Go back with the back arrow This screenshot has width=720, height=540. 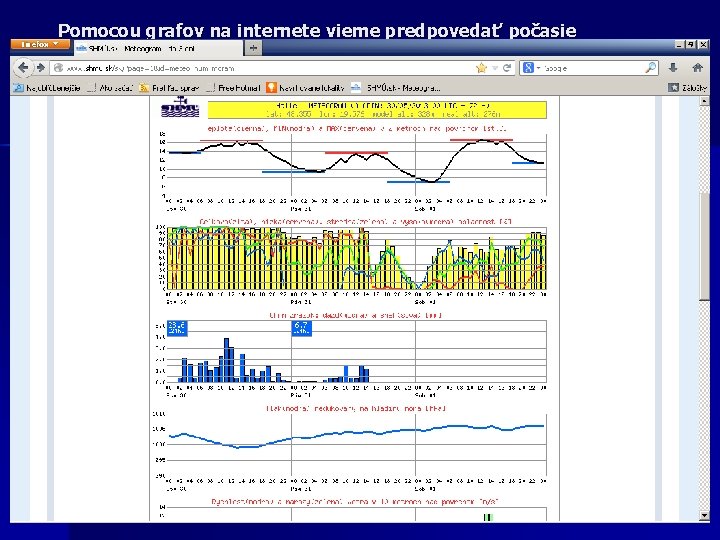[x=22, y=68]
